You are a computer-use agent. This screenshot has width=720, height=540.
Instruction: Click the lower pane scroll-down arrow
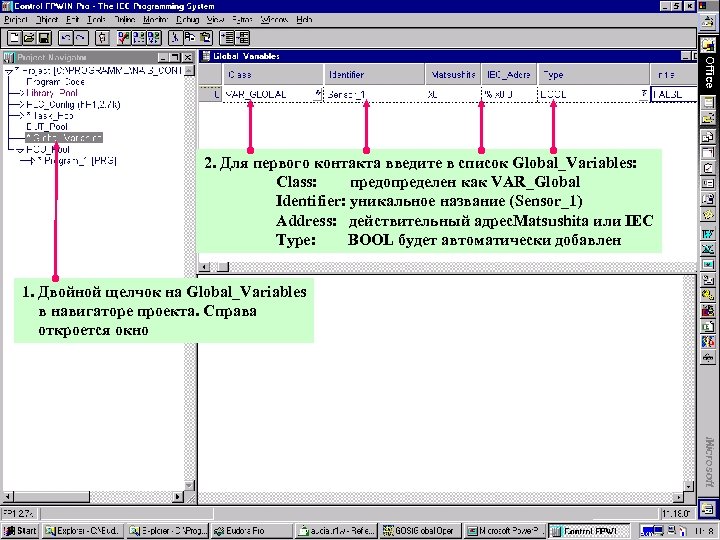[689, 486]
